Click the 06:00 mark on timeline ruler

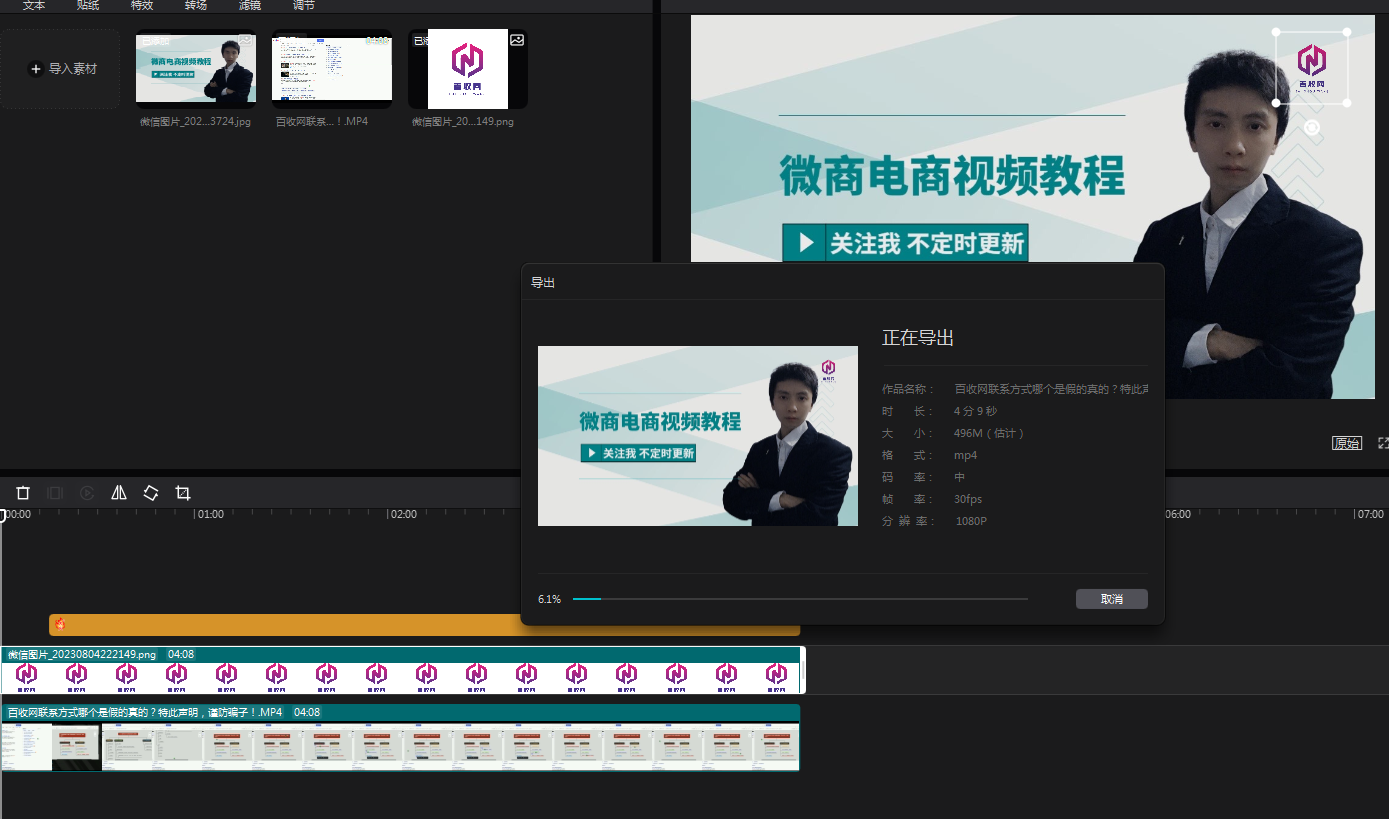click(x=1178, y=514)
